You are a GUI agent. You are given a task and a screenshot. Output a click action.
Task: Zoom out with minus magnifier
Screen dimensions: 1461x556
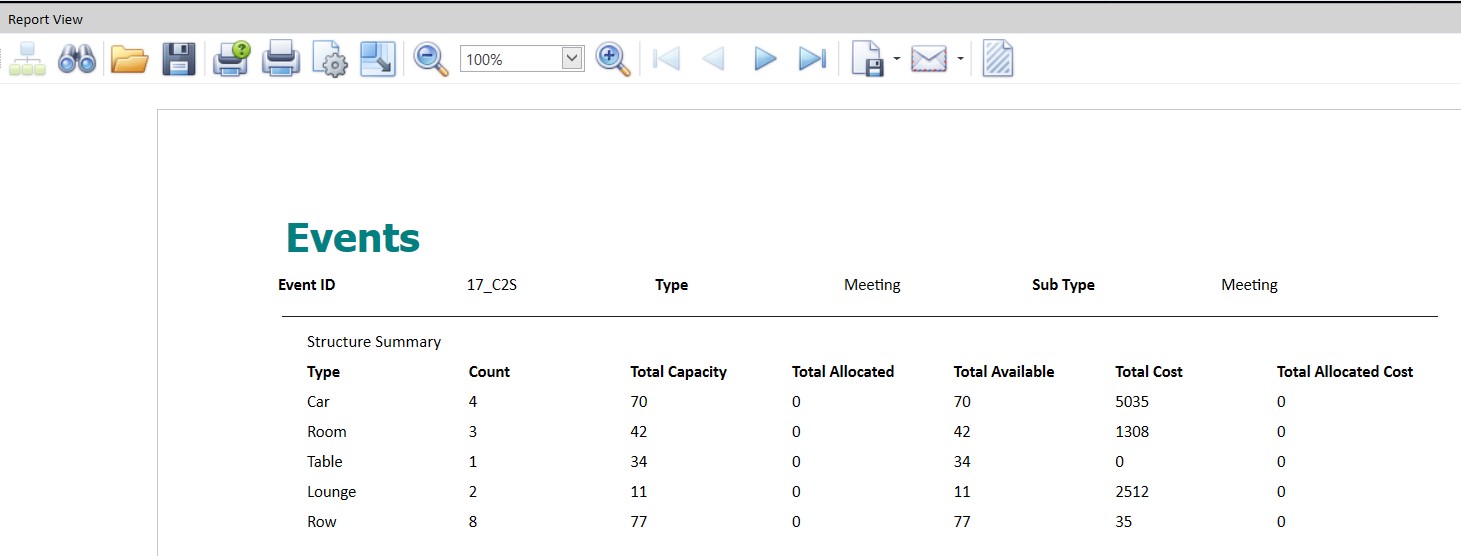(431, 59)
